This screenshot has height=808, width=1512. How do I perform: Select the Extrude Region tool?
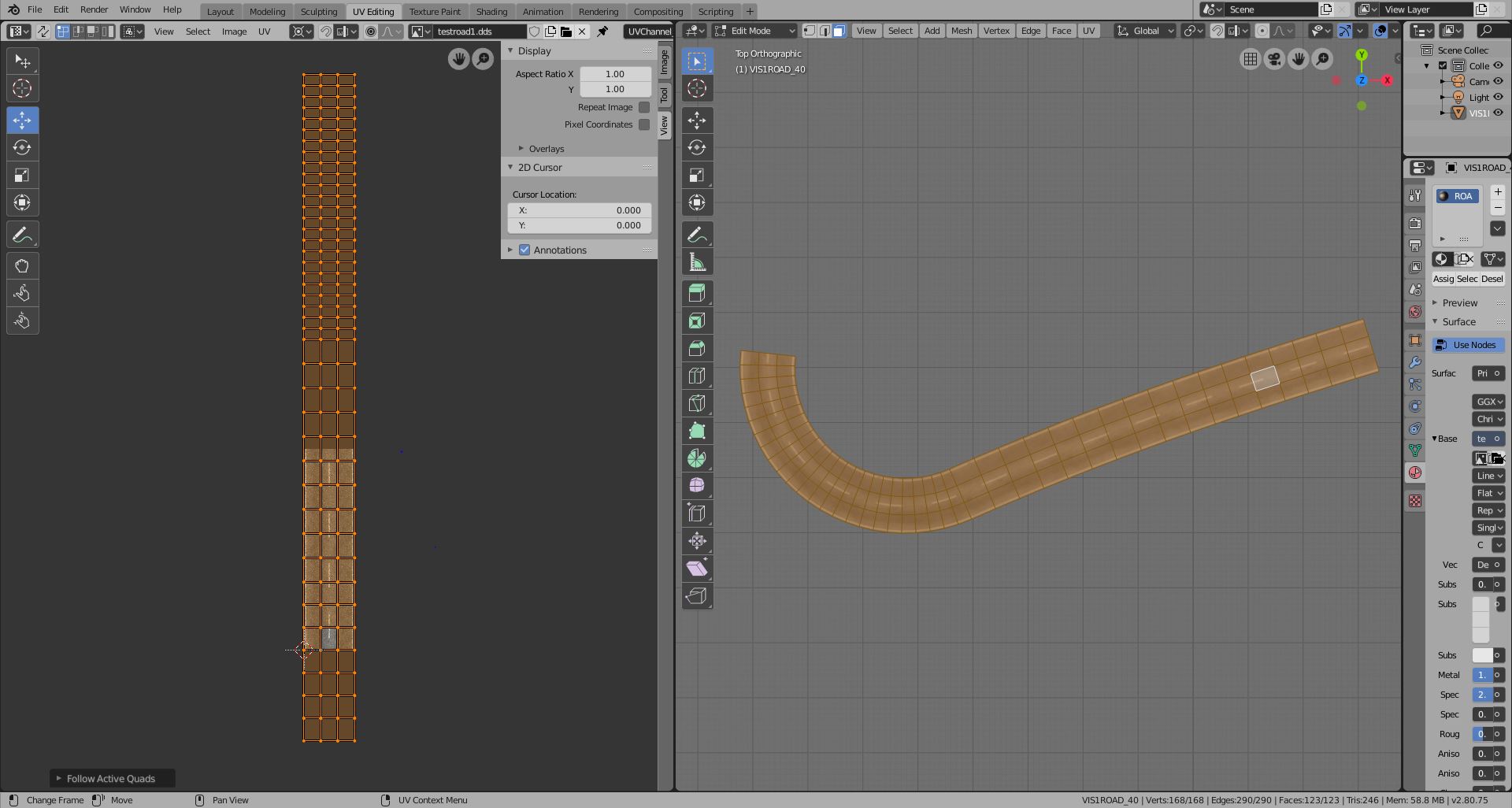pos(697,294)
